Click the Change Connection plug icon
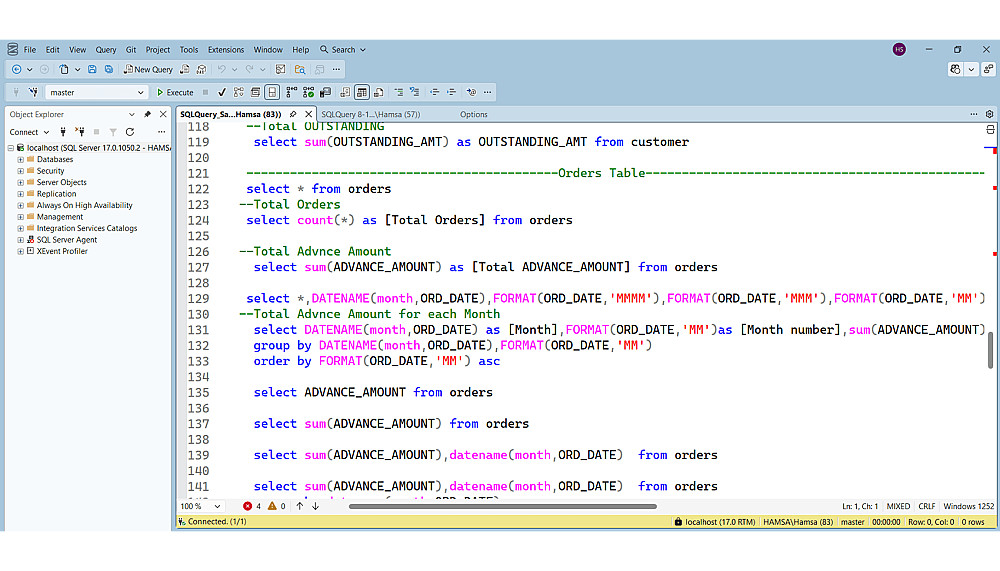The width and height of the screenshot is (1000, 571). pyautogui.click(x=33, y=93)
